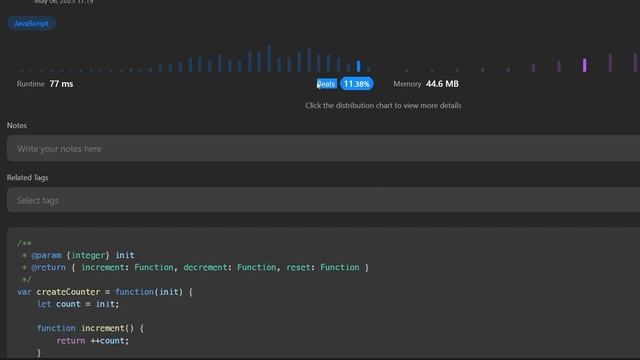
Task: Click the return ++count statement
Action: (x=93, y=340)
